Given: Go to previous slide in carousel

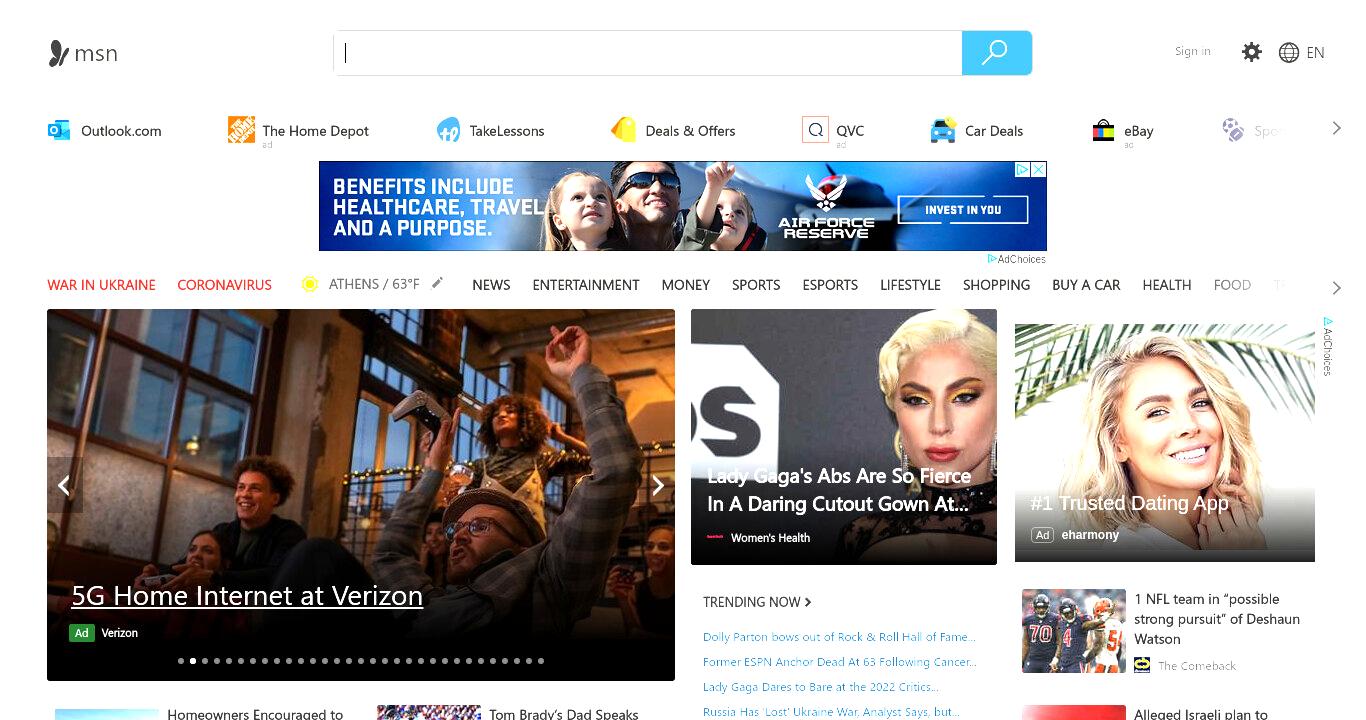Looking at the screenshot, I should click(x=64, y=485).
